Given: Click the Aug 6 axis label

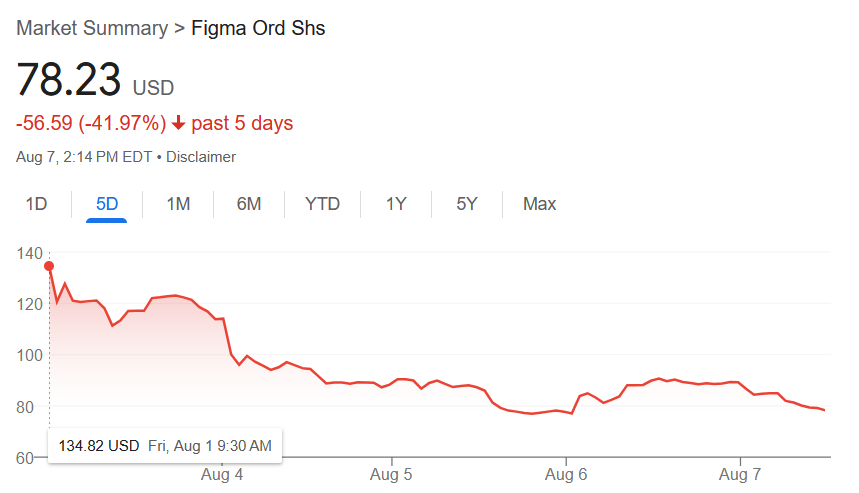Looking at the screenshot, I should (x=566, y=474).
